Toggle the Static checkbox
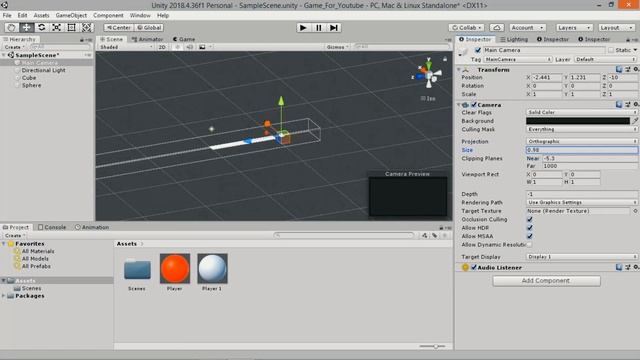640x360 pixels. click(x=611, y=50)
